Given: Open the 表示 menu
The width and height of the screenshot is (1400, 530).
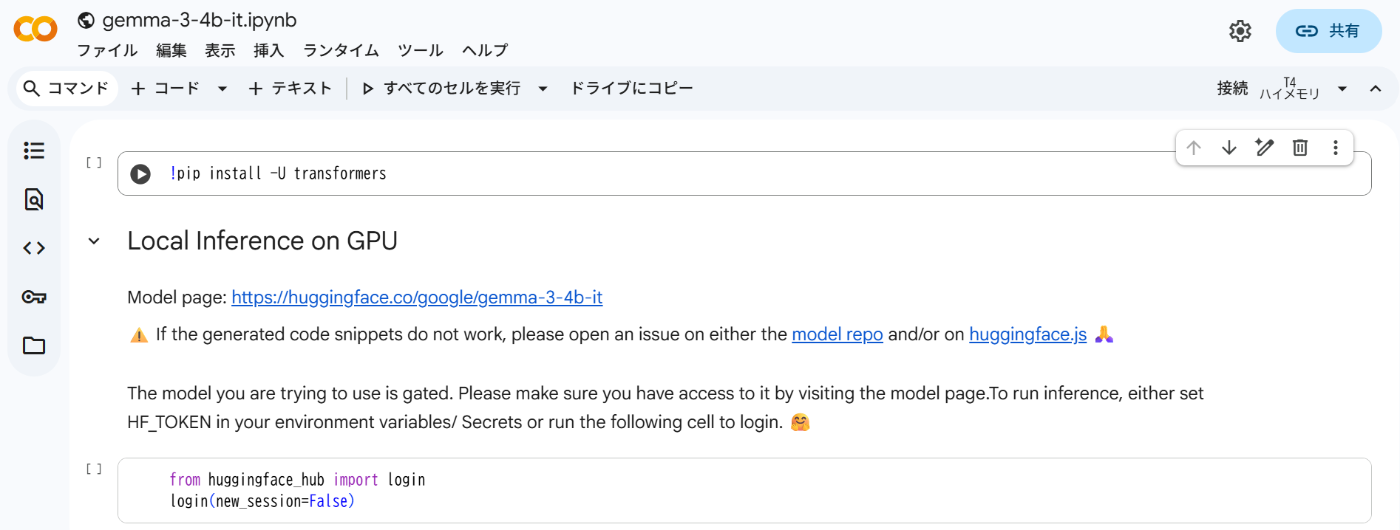Looking at the screenshot, I should point(220,50).
